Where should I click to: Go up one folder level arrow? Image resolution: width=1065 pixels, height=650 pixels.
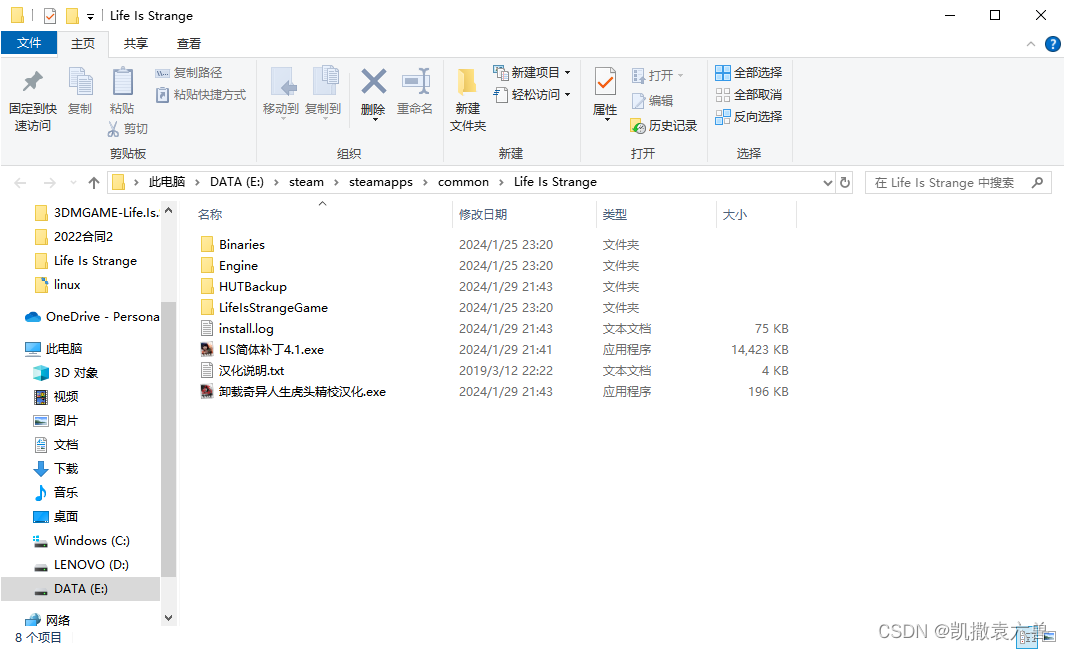94,183
